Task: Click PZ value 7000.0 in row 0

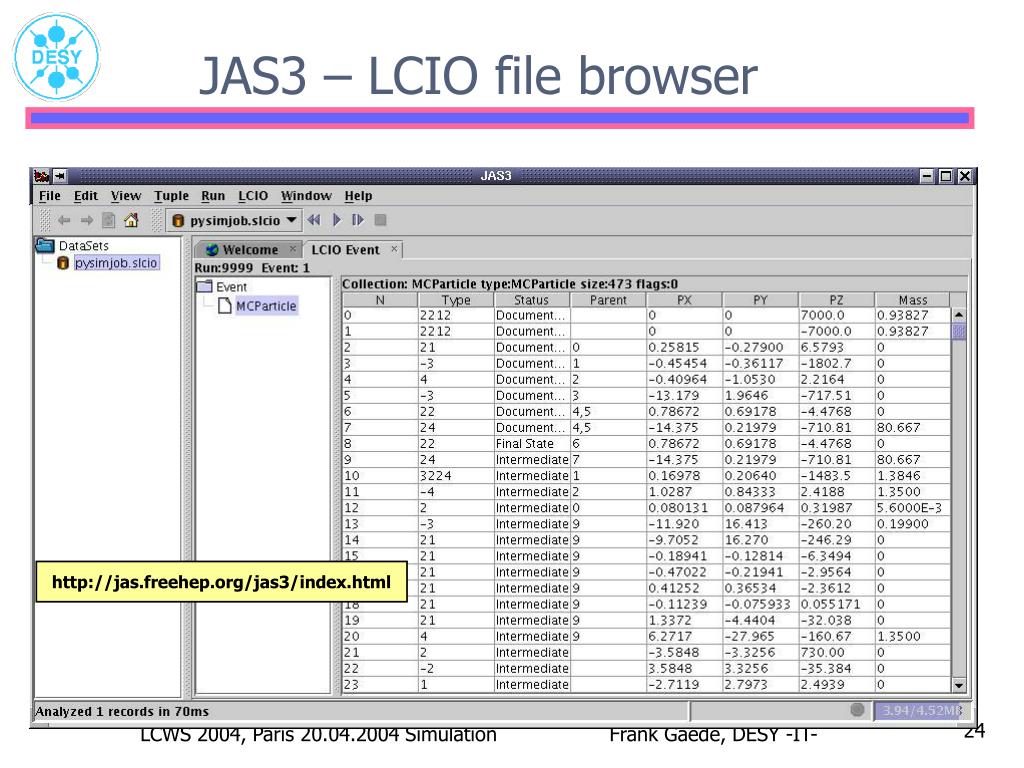Action: pos(836,315)
